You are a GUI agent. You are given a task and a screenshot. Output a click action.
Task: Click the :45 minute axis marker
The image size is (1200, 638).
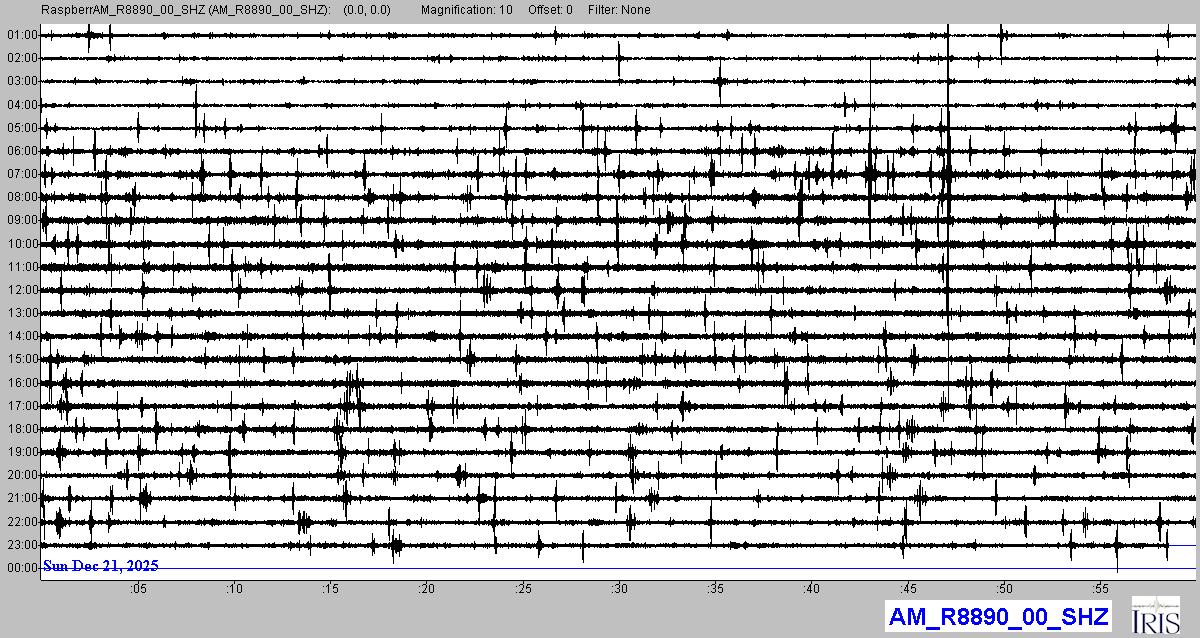point(908,589)
